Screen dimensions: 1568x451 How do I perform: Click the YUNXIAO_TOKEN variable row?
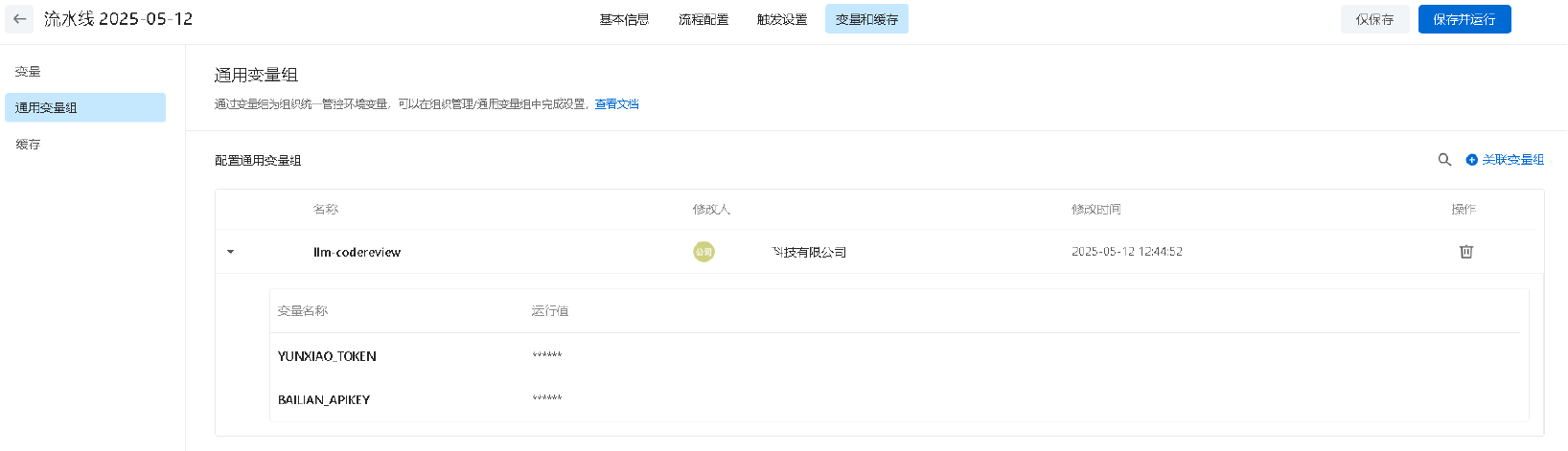pyautogui.click(x=898, y=356)
